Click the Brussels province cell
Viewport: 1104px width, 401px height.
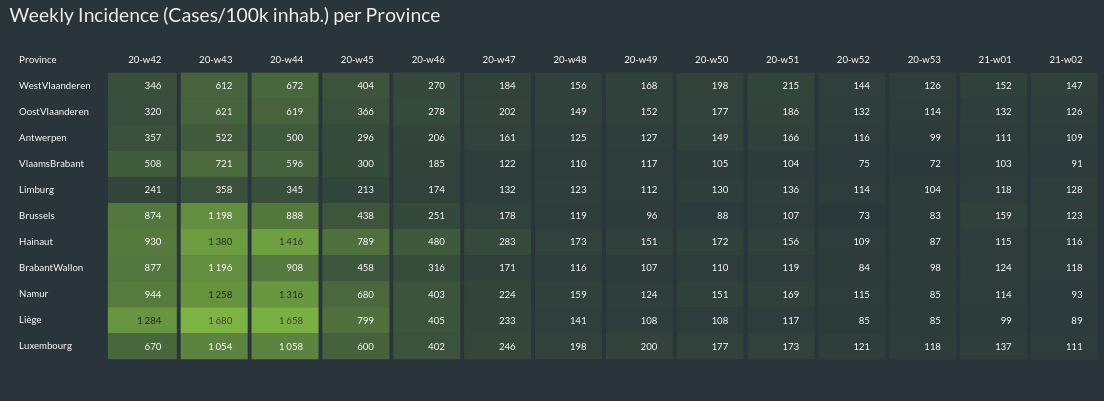[x=37, y=216]
